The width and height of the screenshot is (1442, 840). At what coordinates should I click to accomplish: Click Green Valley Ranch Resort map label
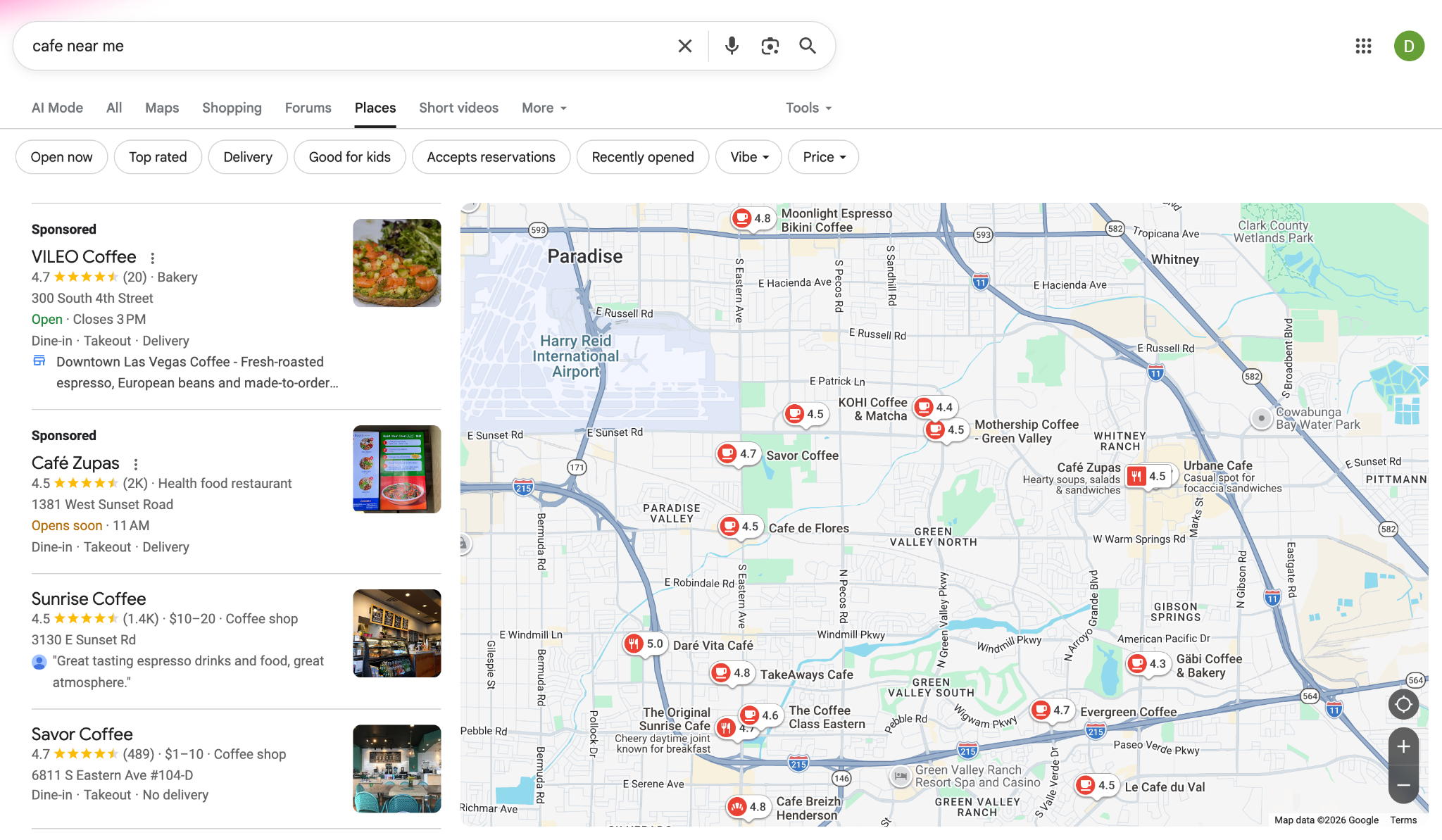[977, 776]
